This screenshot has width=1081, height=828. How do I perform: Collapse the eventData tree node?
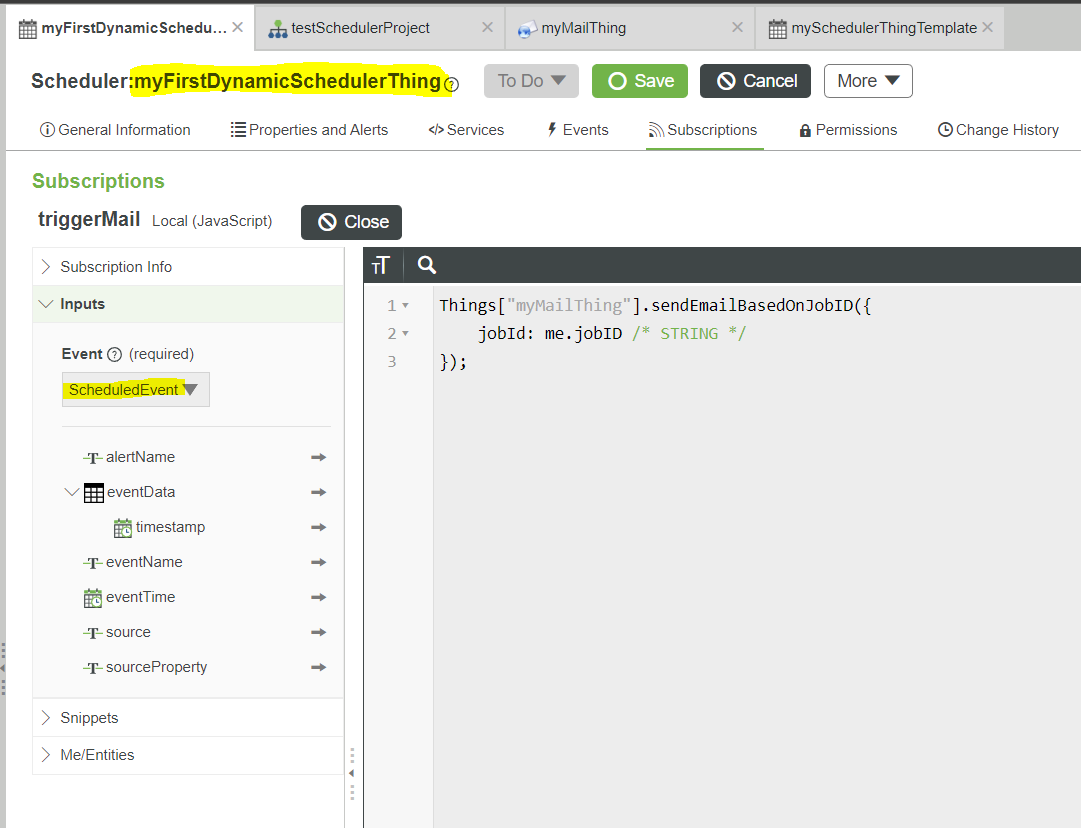click(68, 492)
